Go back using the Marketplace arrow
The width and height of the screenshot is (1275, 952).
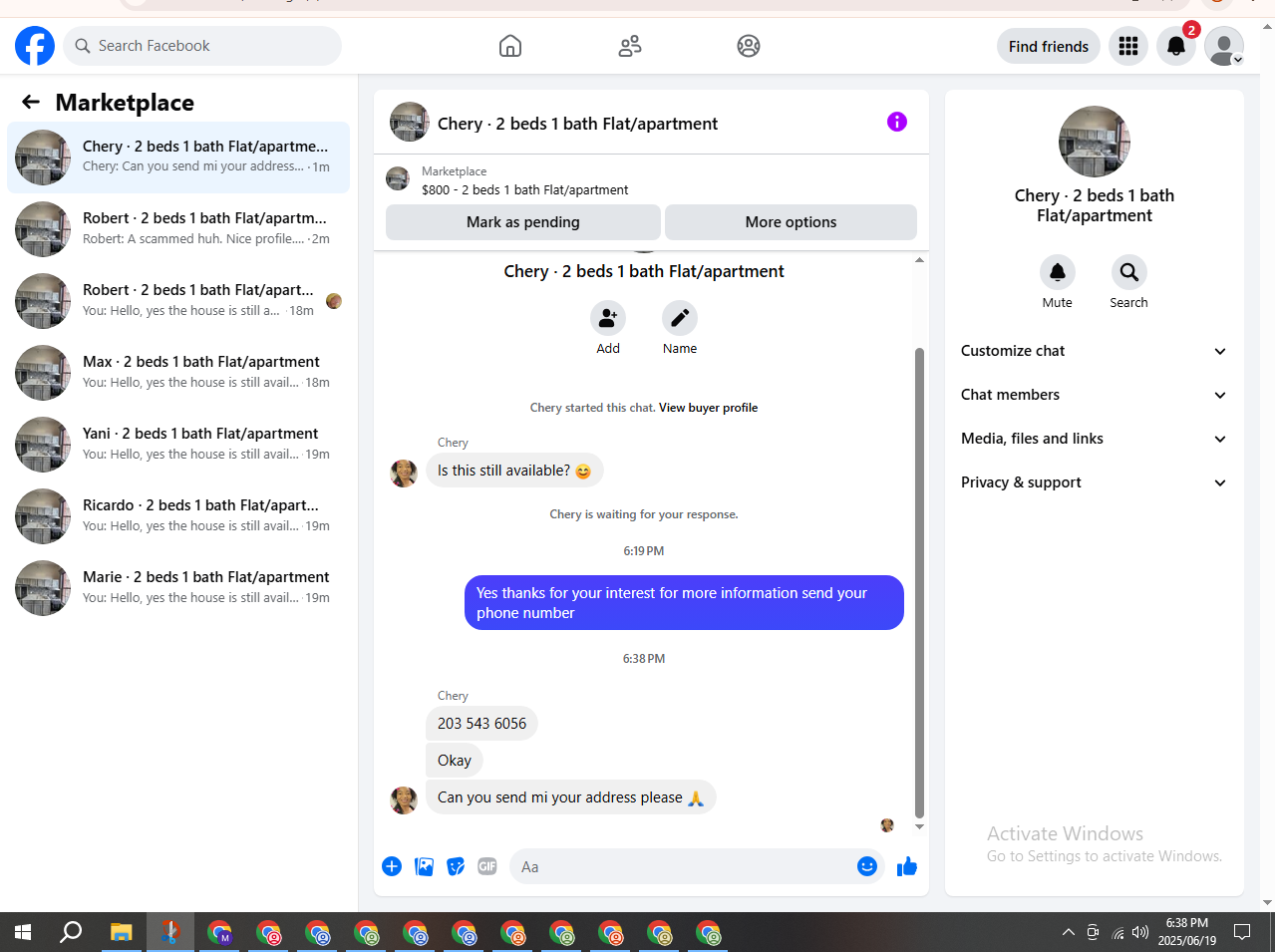pyautogui.click(x=31, y=102)
